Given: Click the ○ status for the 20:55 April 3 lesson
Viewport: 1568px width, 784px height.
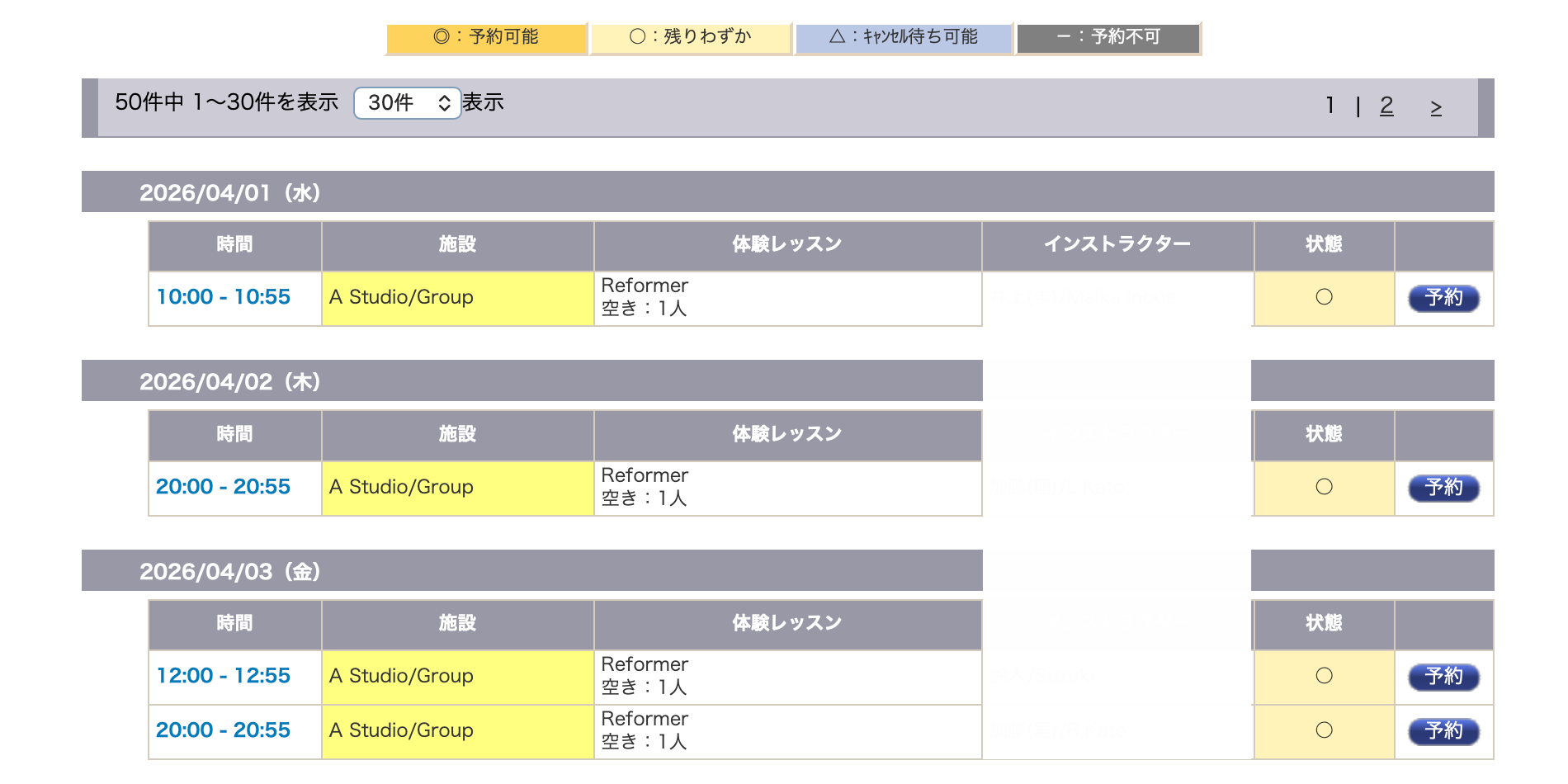Looking at the screenshot, I should (1323, 731).
